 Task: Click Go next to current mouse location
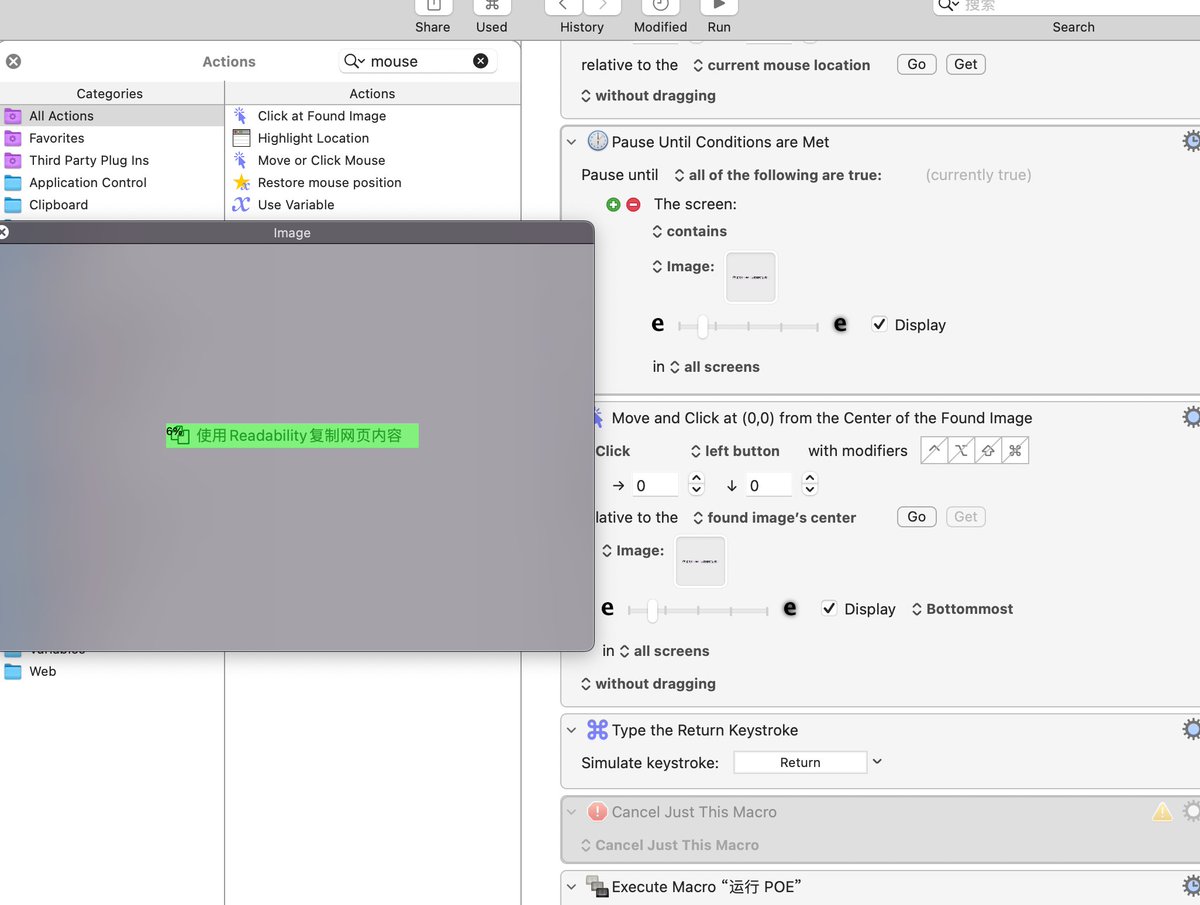click(917, 64)
